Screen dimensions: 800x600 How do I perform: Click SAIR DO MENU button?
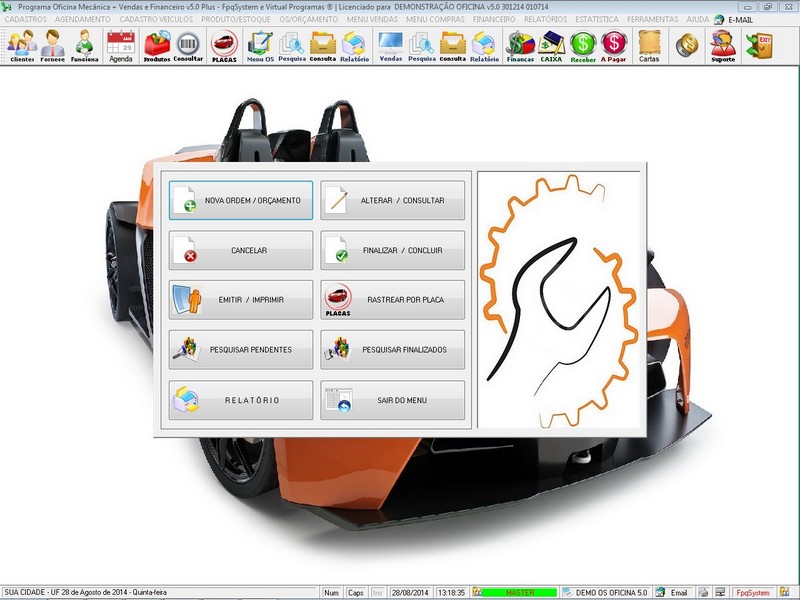[392, 401]
